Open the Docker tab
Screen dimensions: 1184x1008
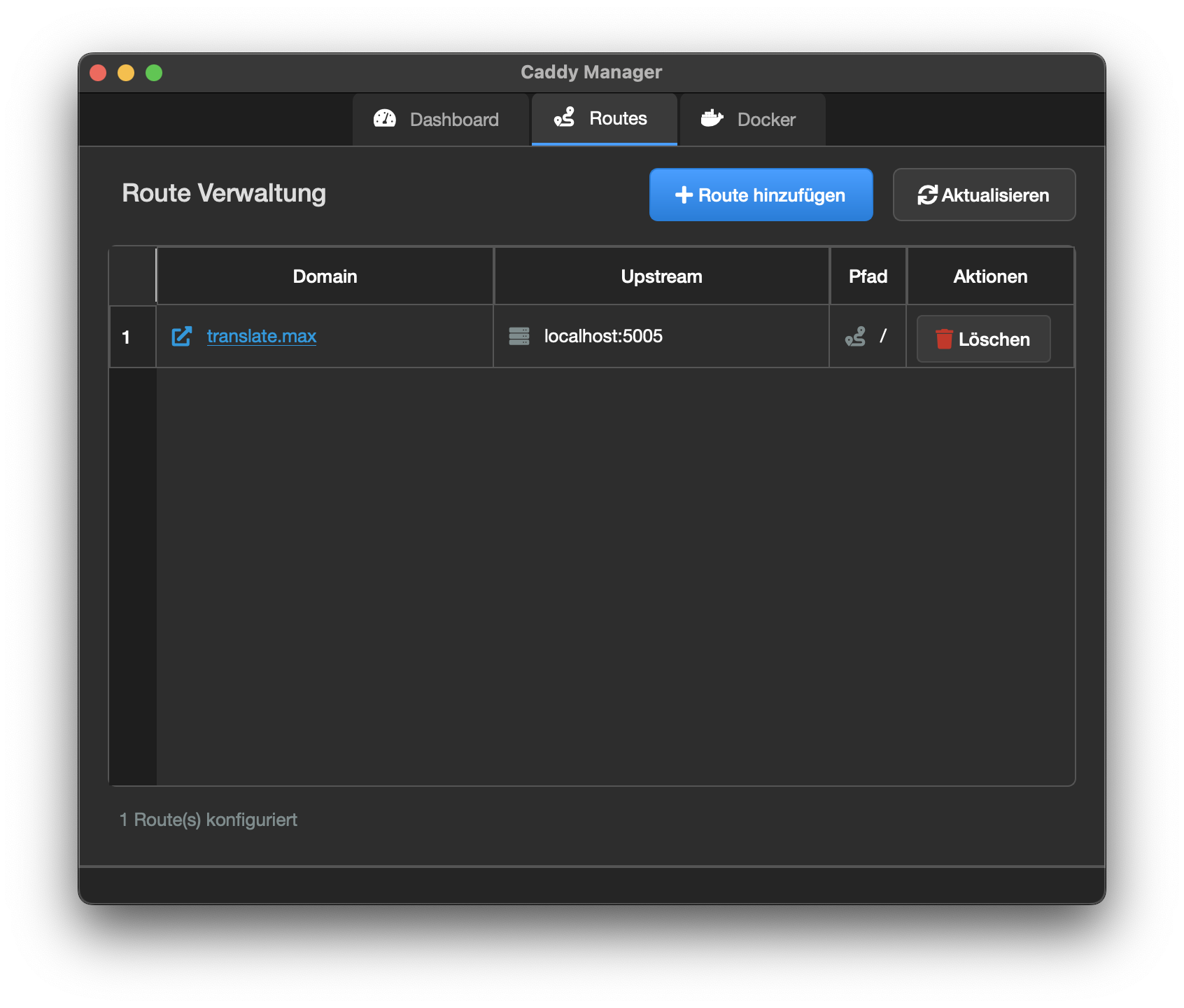click(x=752, y=120)
